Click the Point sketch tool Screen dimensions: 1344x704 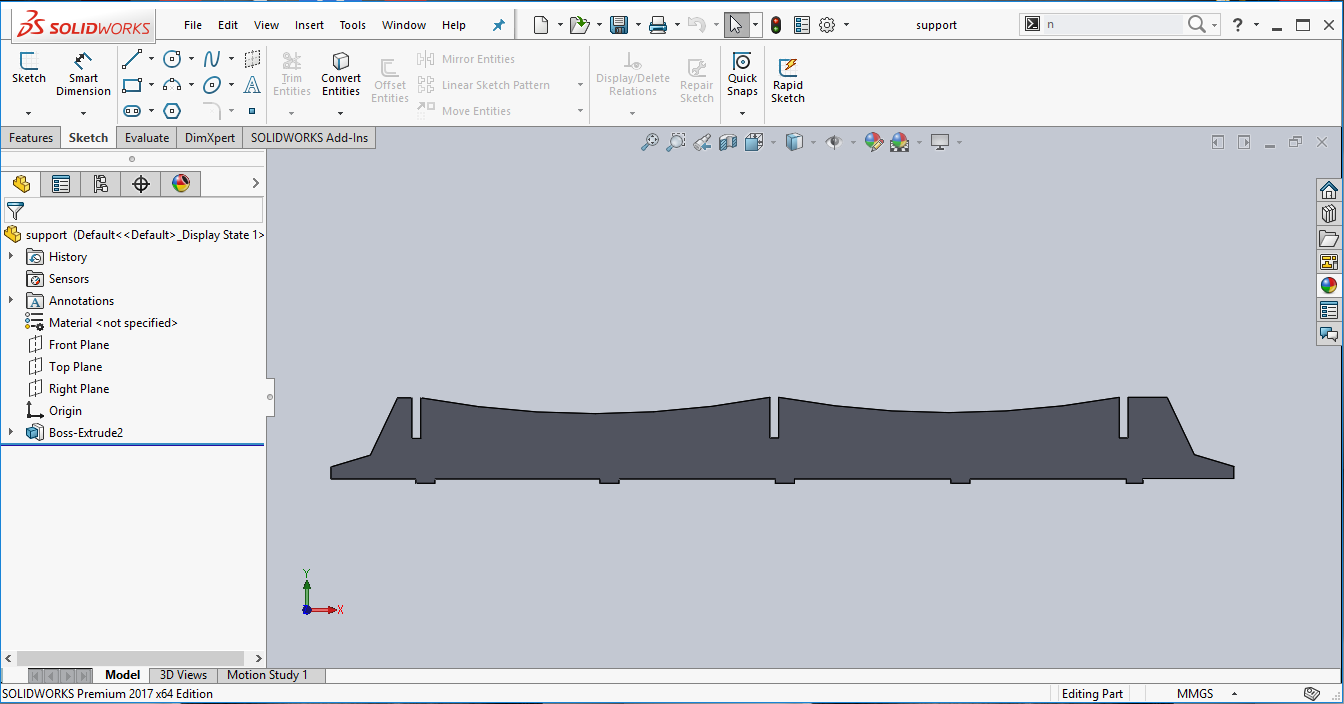point(252,111)
